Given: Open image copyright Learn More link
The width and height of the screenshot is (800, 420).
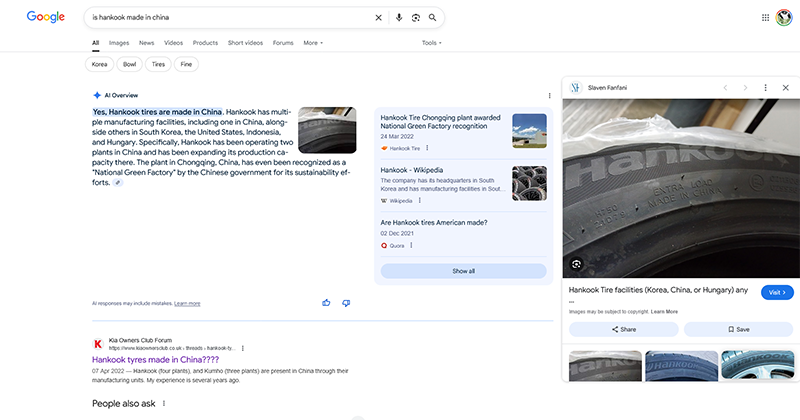Looking at the screenshot, I should pyautogui.click(x=664, y=311).
